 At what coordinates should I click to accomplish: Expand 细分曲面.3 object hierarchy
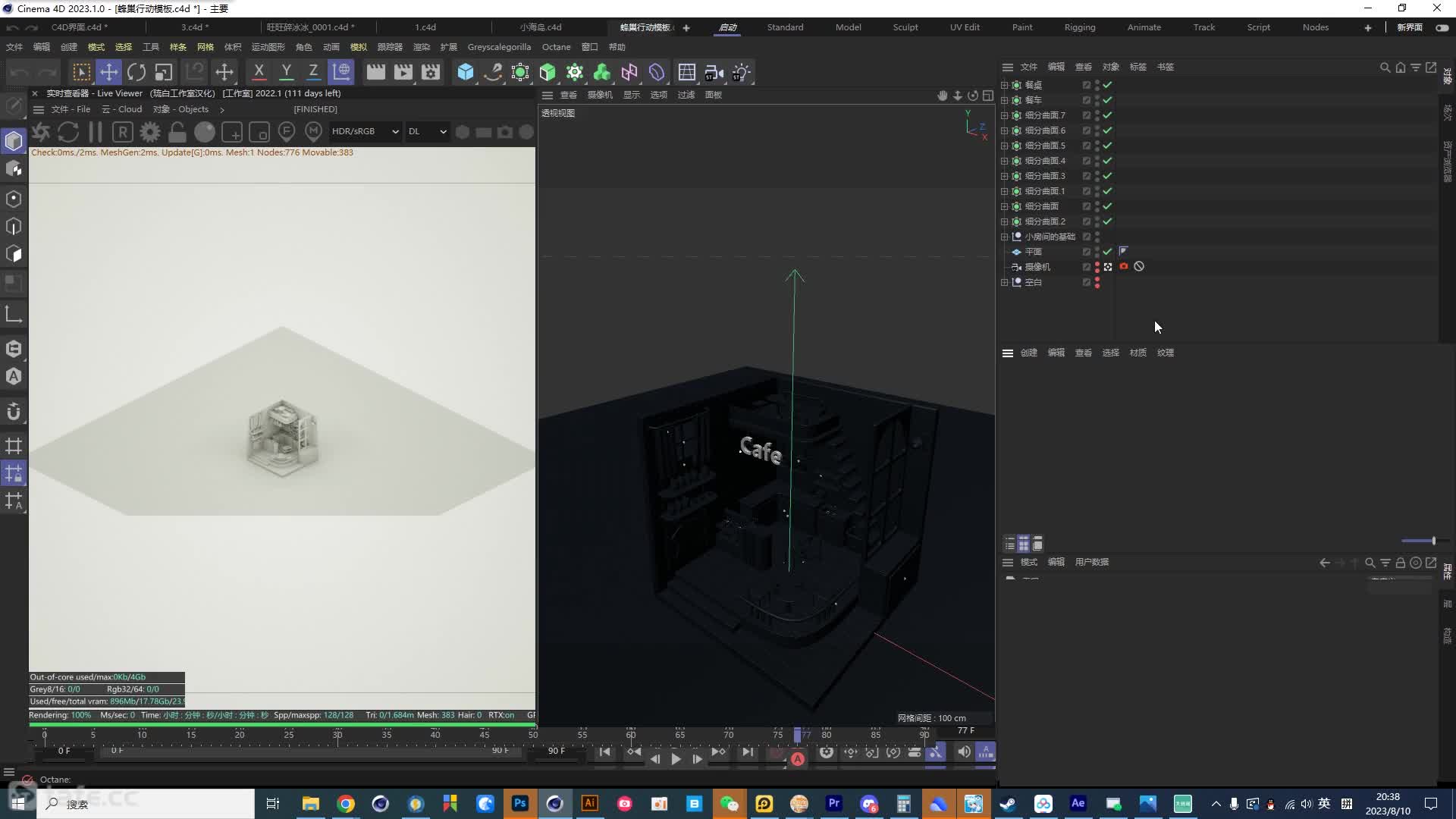click(x=1005, y=176)
